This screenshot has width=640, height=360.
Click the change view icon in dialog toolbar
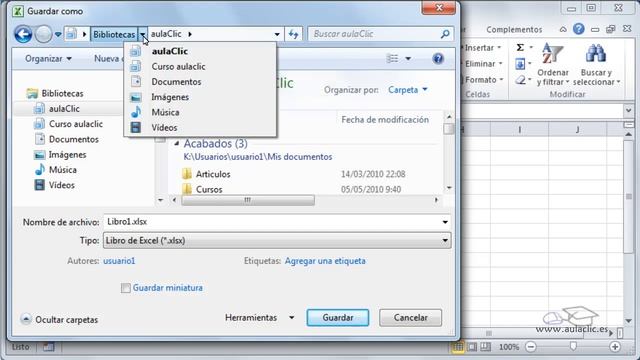click(x=392, y=59)
